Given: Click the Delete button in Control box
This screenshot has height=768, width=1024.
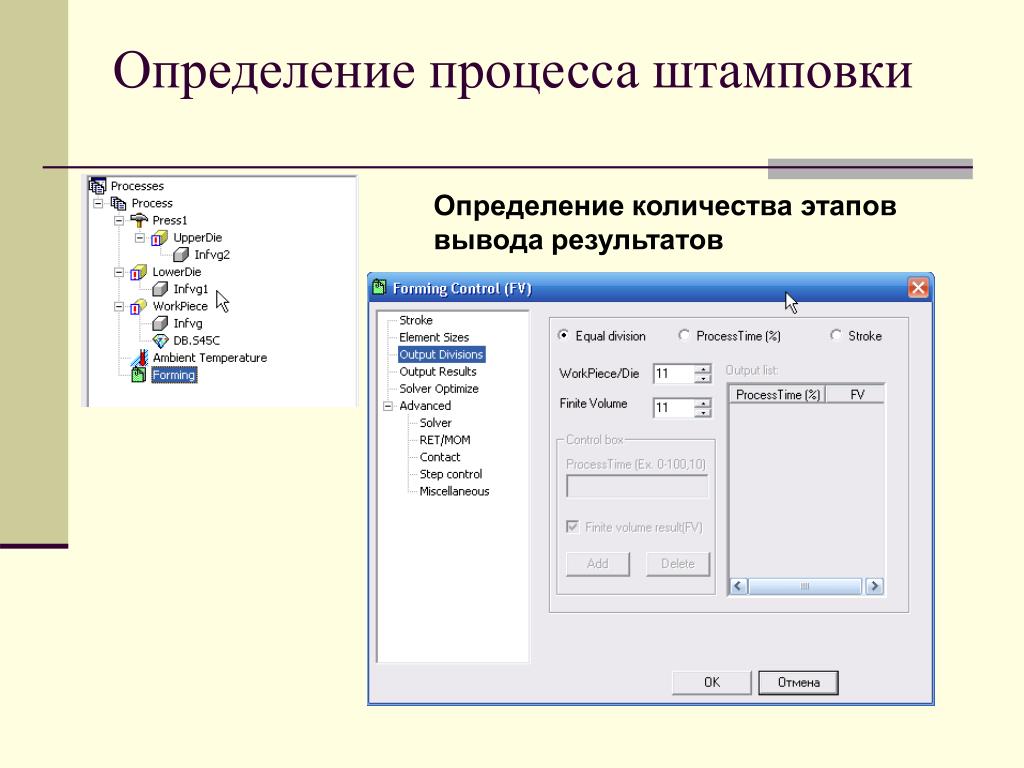Looking at the screenshot, I should tap(677, 564).
